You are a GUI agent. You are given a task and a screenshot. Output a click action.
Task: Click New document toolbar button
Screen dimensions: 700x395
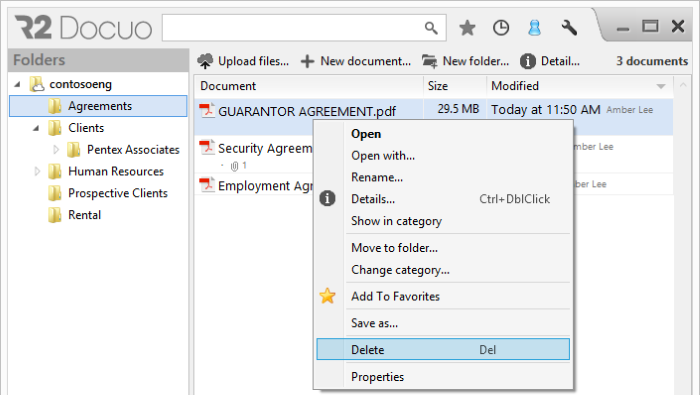tap(355, 61)
